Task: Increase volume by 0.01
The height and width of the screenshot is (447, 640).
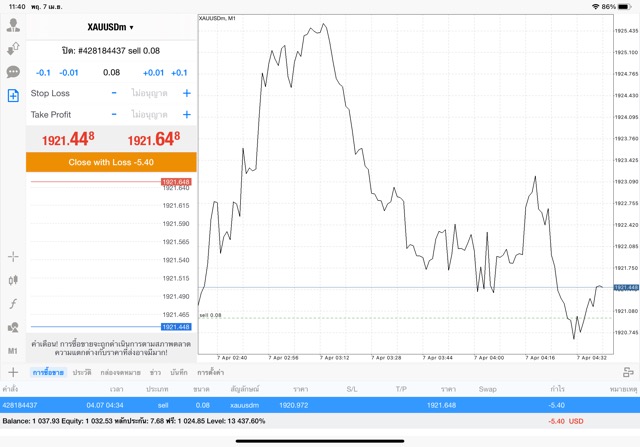Action: pos(153,73)
